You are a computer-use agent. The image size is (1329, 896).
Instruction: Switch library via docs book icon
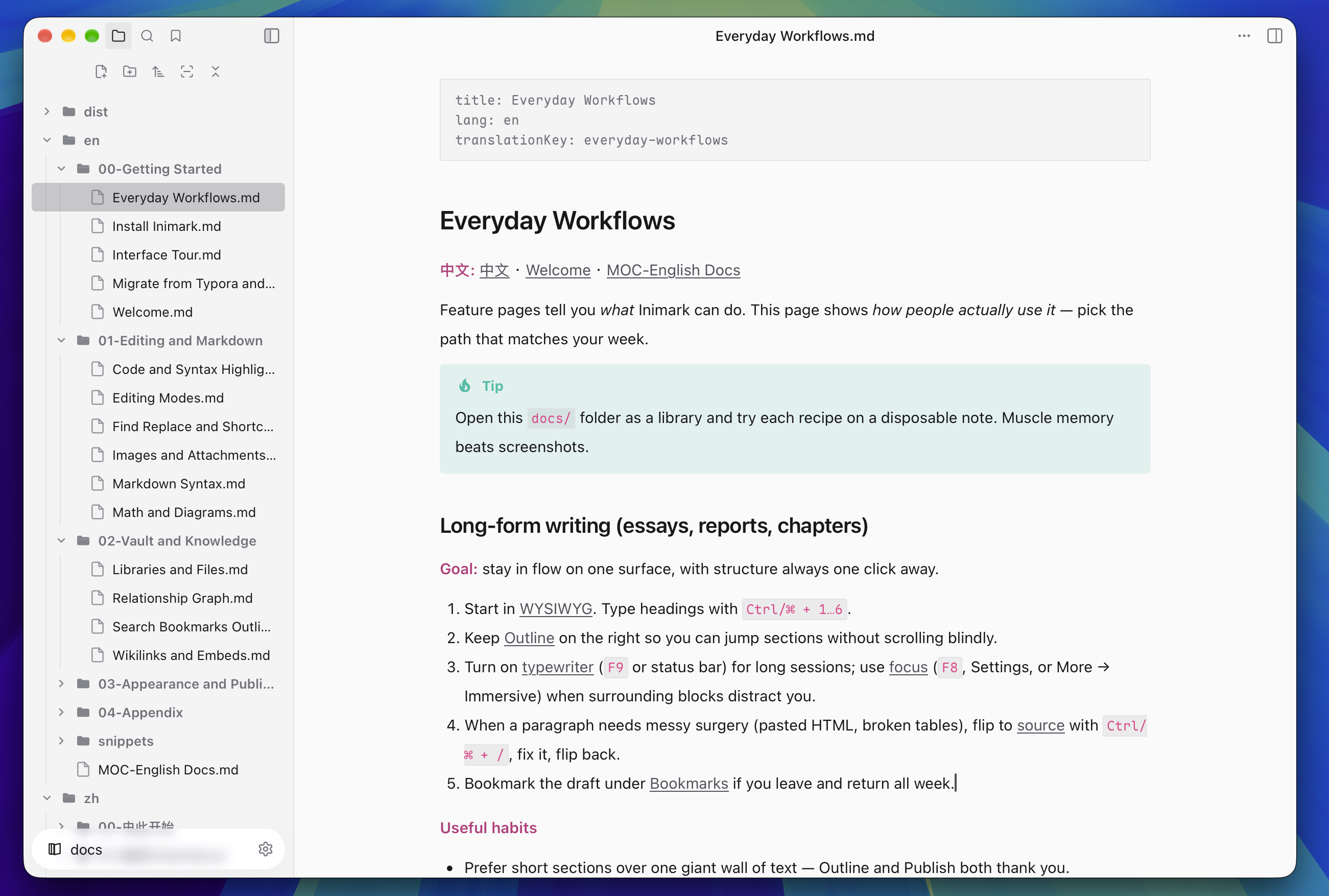pyautogui.click(x=55, y=849)
